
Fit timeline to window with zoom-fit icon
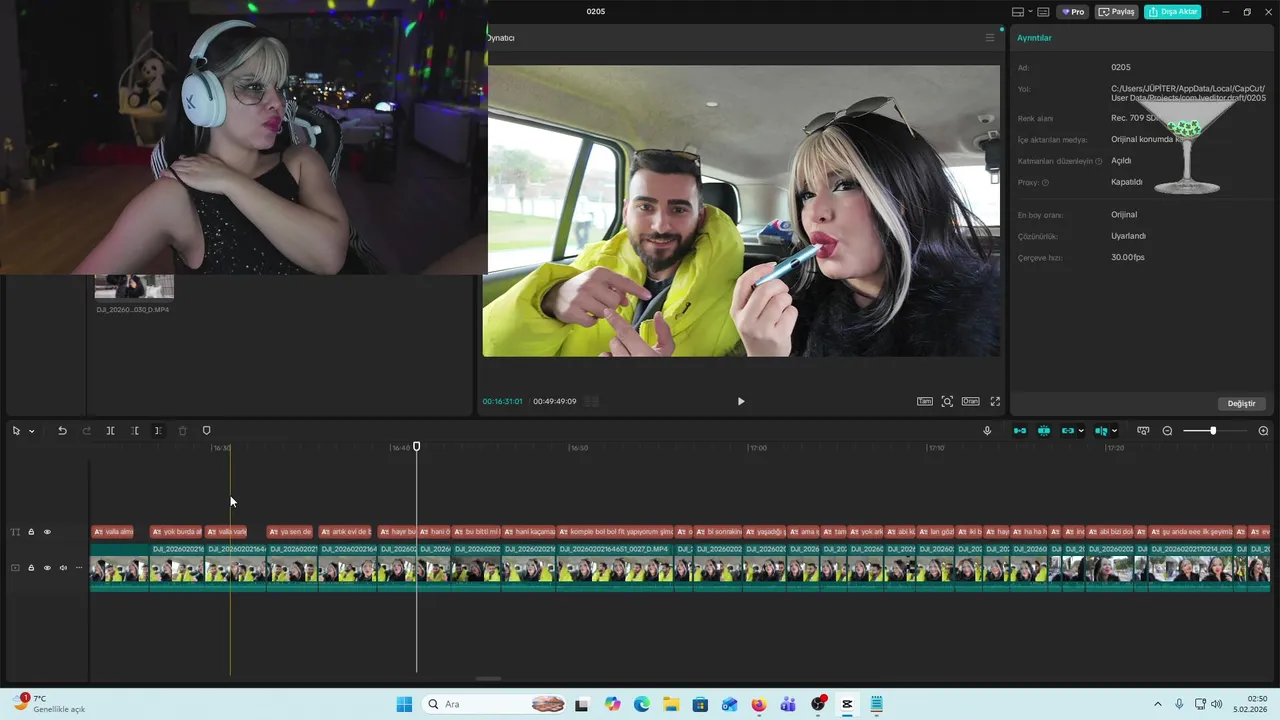[x=1143, y=431]
